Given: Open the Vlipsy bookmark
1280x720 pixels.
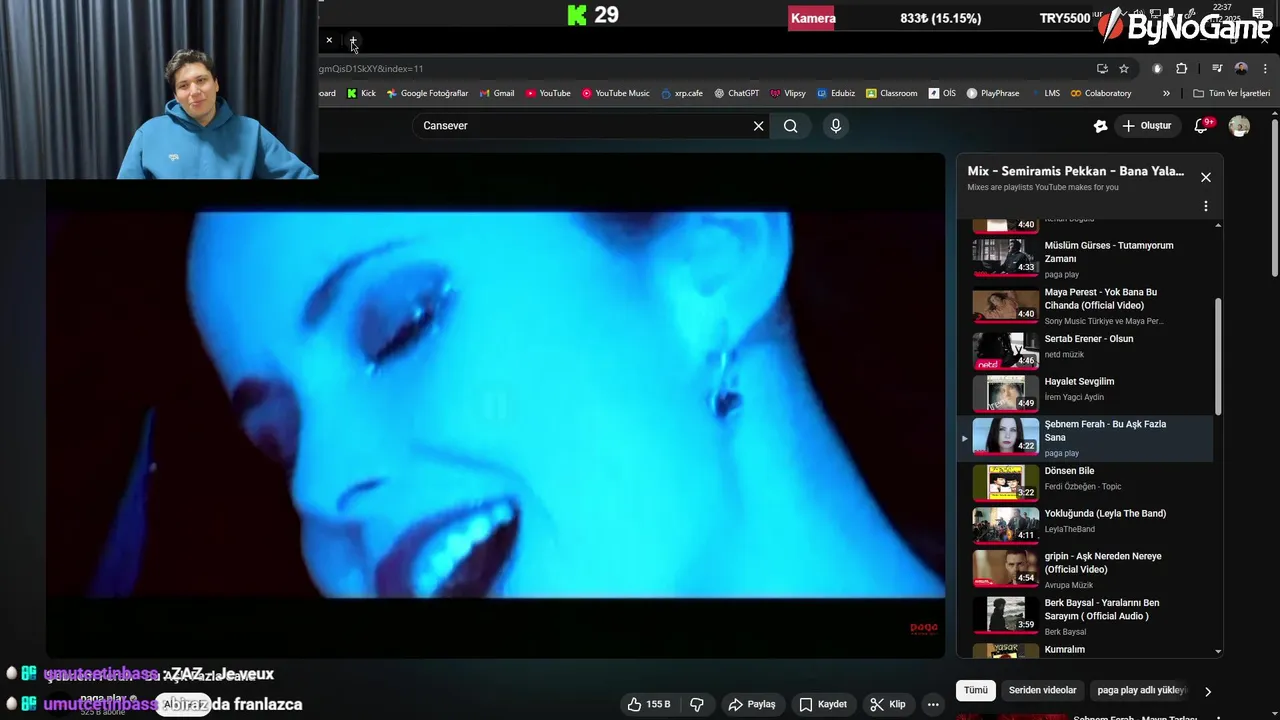Looking at the screenshot, I should [788, 93].
